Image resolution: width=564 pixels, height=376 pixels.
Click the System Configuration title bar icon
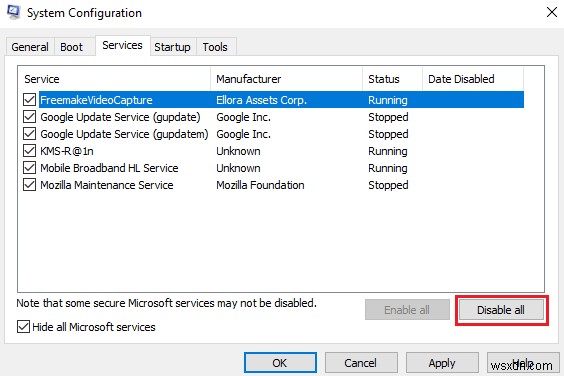point(14,12)
